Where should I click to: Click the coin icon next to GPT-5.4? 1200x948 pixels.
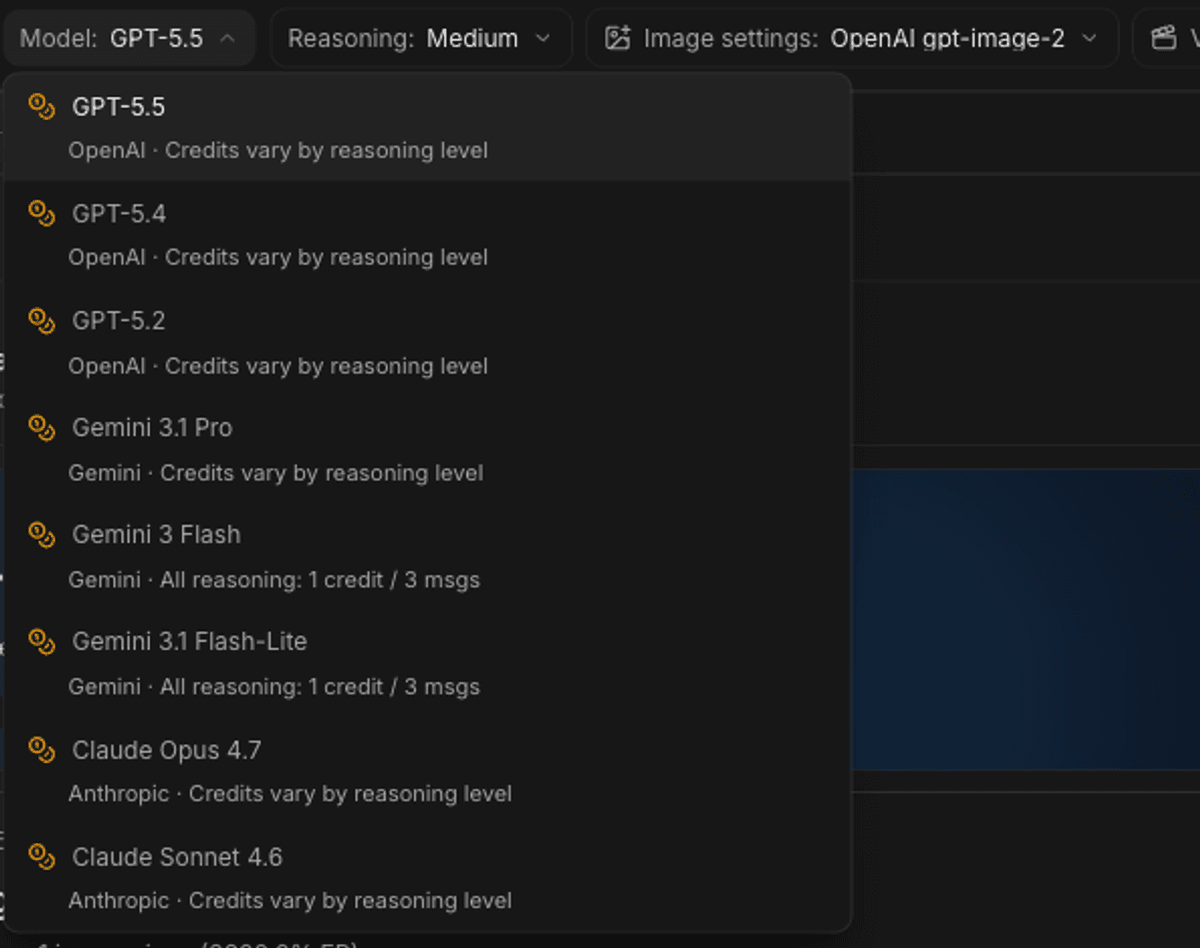click(x=41, y=213)
